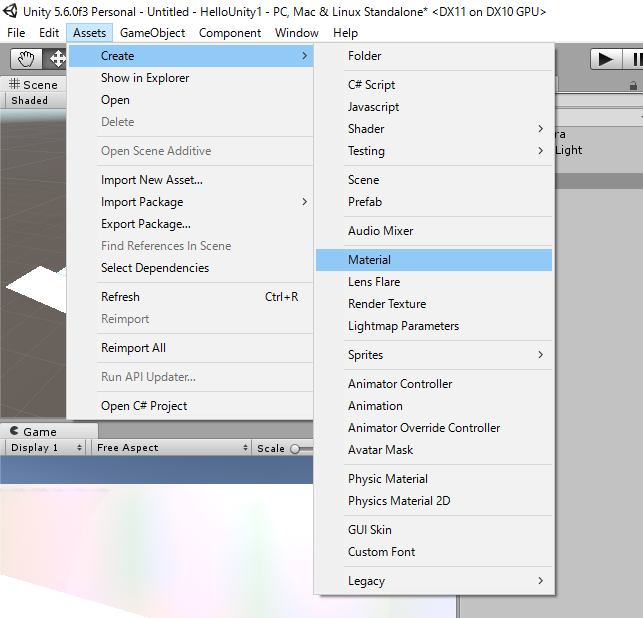
Task: Create an Animator Override Controller
Action: 434,428
